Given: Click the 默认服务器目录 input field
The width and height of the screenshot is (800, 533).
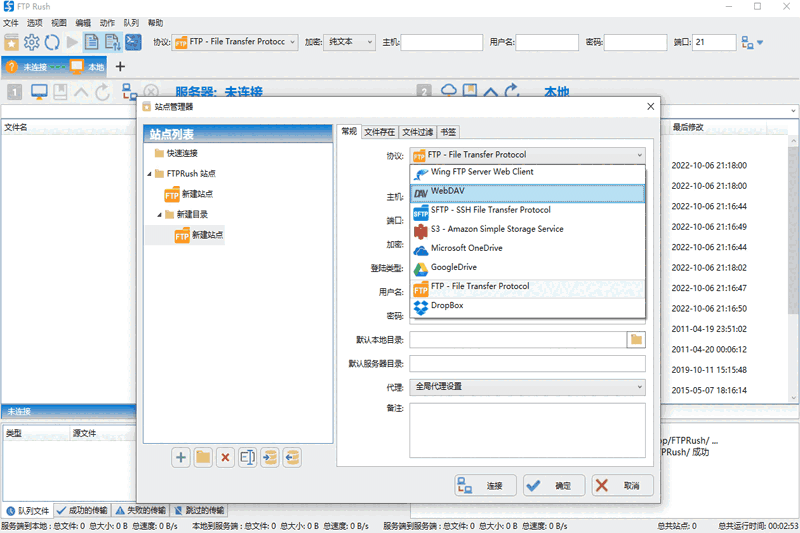Looking at the screenshot, I should tap(528, 364).
